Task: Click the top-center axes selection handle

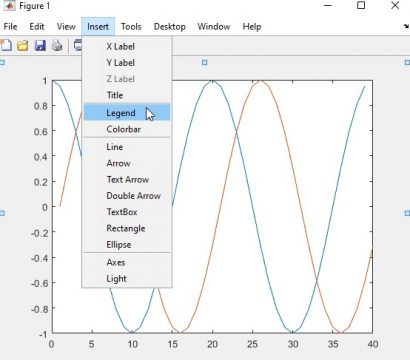Action: tap(205, 62)
